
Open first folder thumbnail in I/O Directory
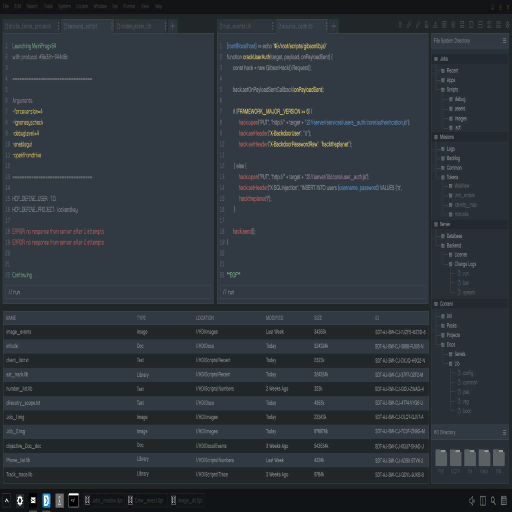[441, 458]
